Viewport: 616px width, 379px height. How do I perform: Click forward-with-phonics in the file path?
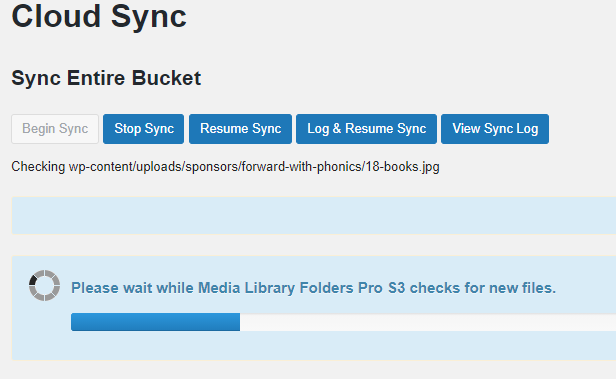coord(302,167)
